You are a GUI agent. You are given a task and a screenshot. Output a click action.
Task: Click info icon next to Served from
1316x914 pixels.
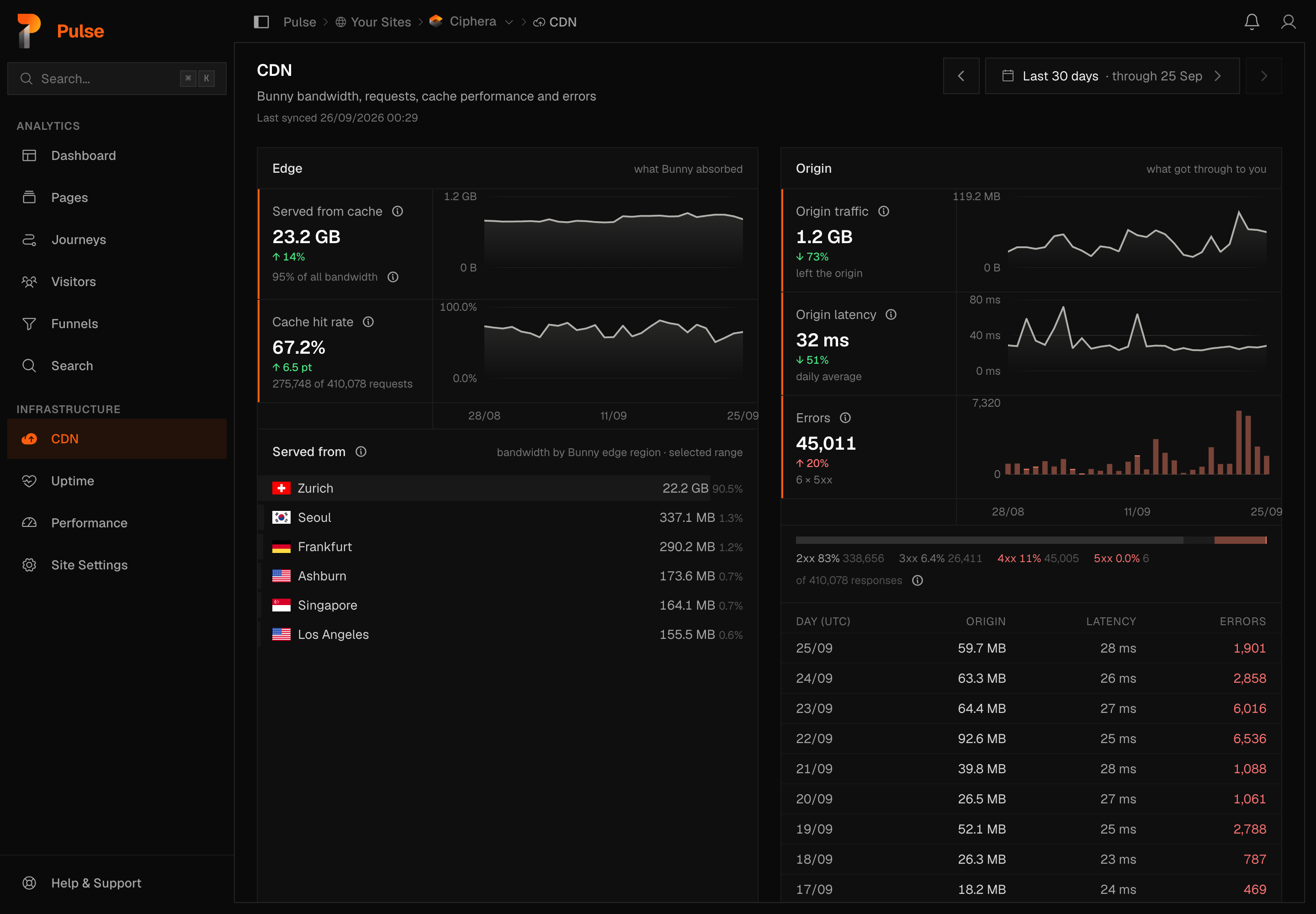[361, 452]
